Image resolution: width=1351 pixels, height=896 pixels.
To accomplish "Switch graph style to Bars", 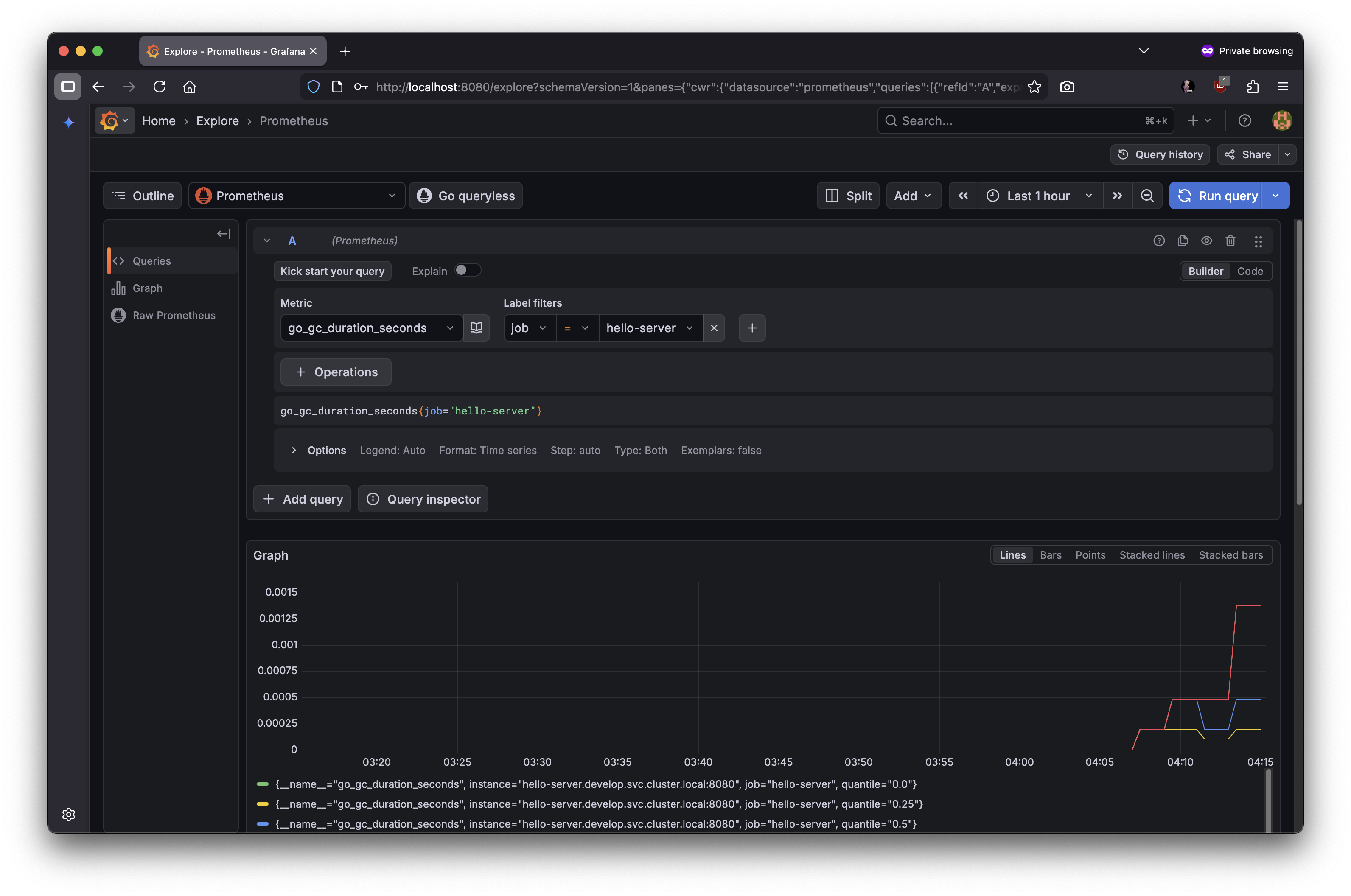I will click(1050, 555).
